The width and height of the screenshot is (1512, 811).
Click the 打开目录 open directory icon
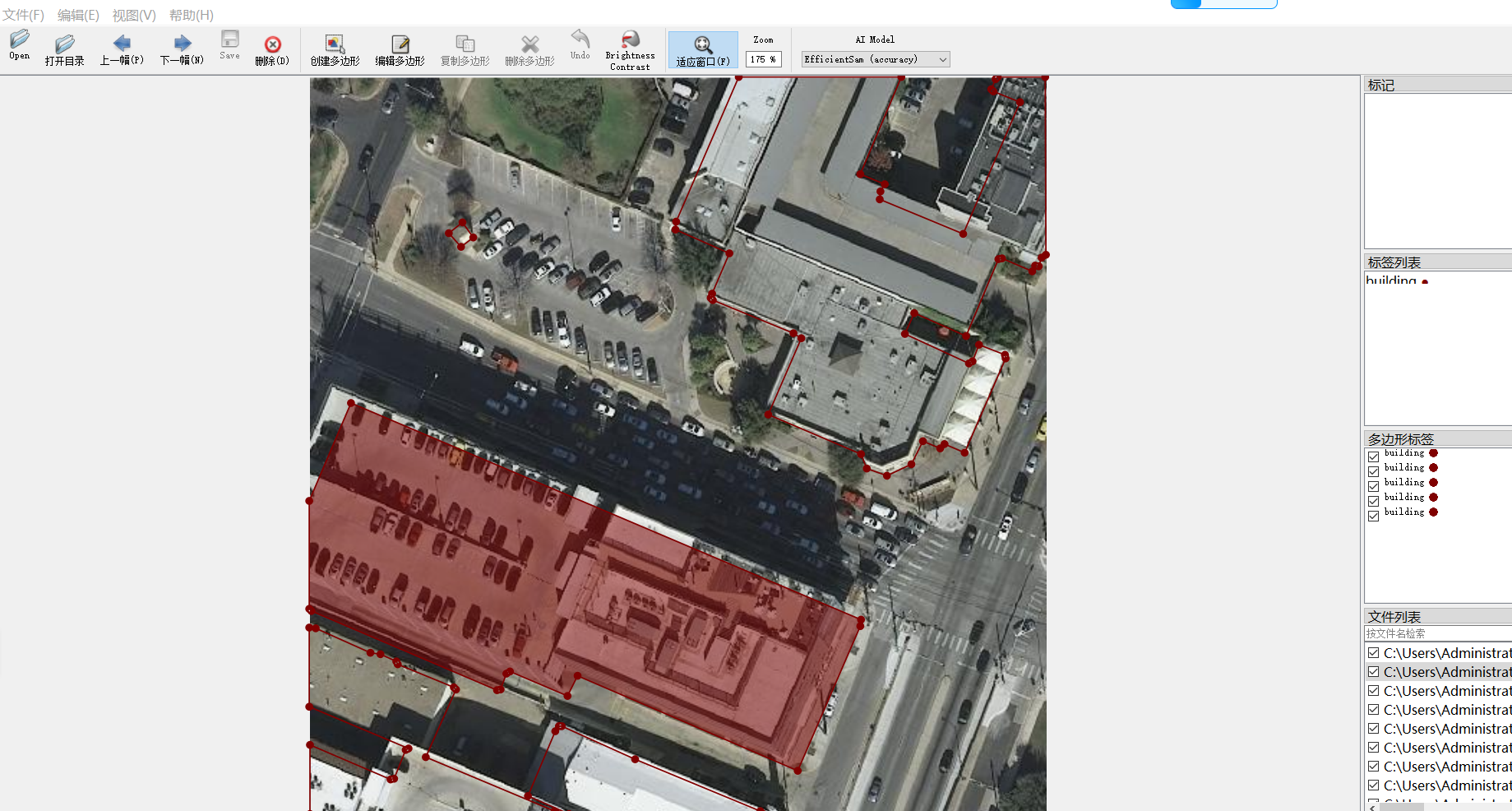pos(65,49)
